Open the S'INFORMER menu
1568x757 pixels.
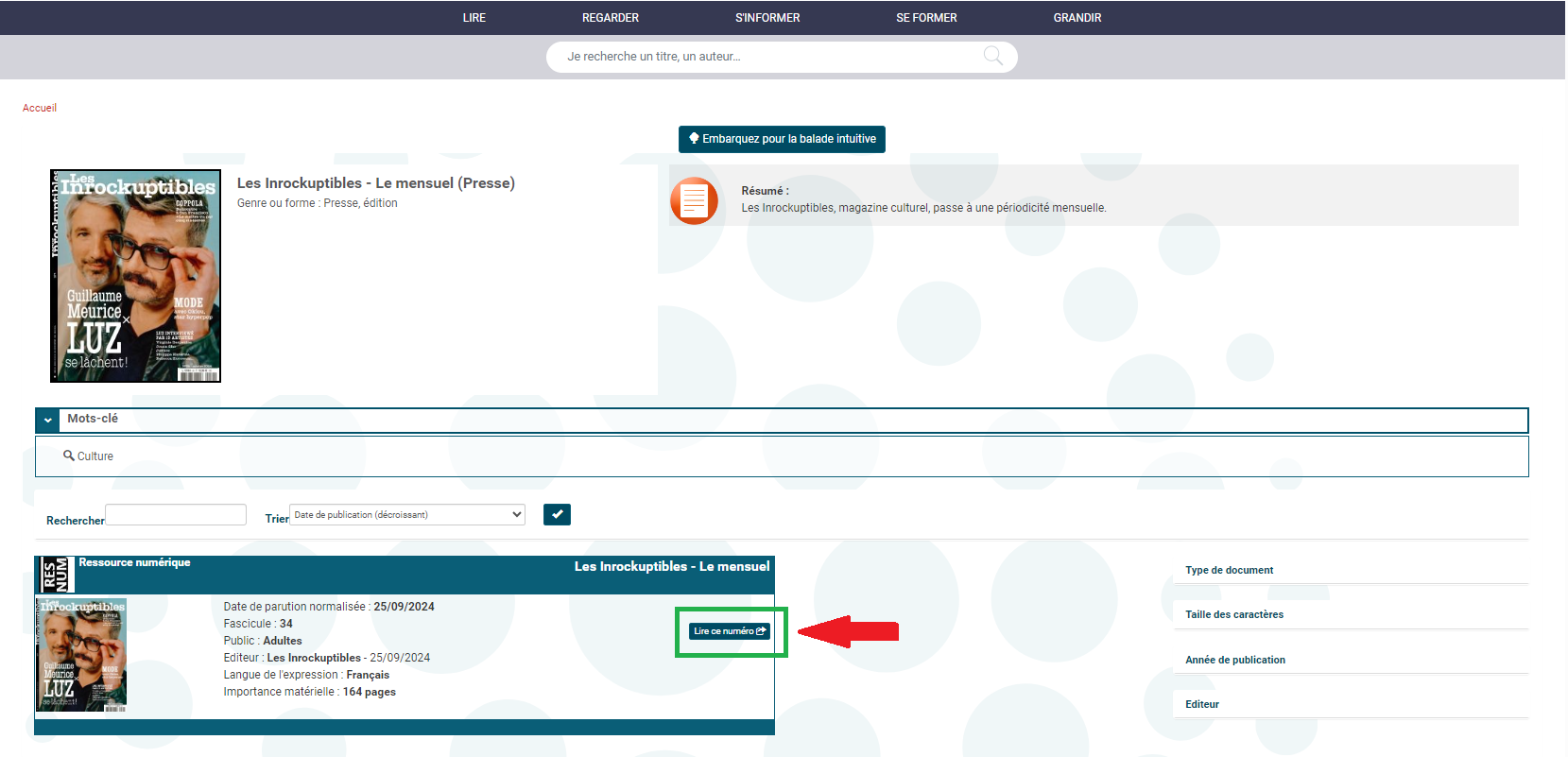tap(767, 18)
